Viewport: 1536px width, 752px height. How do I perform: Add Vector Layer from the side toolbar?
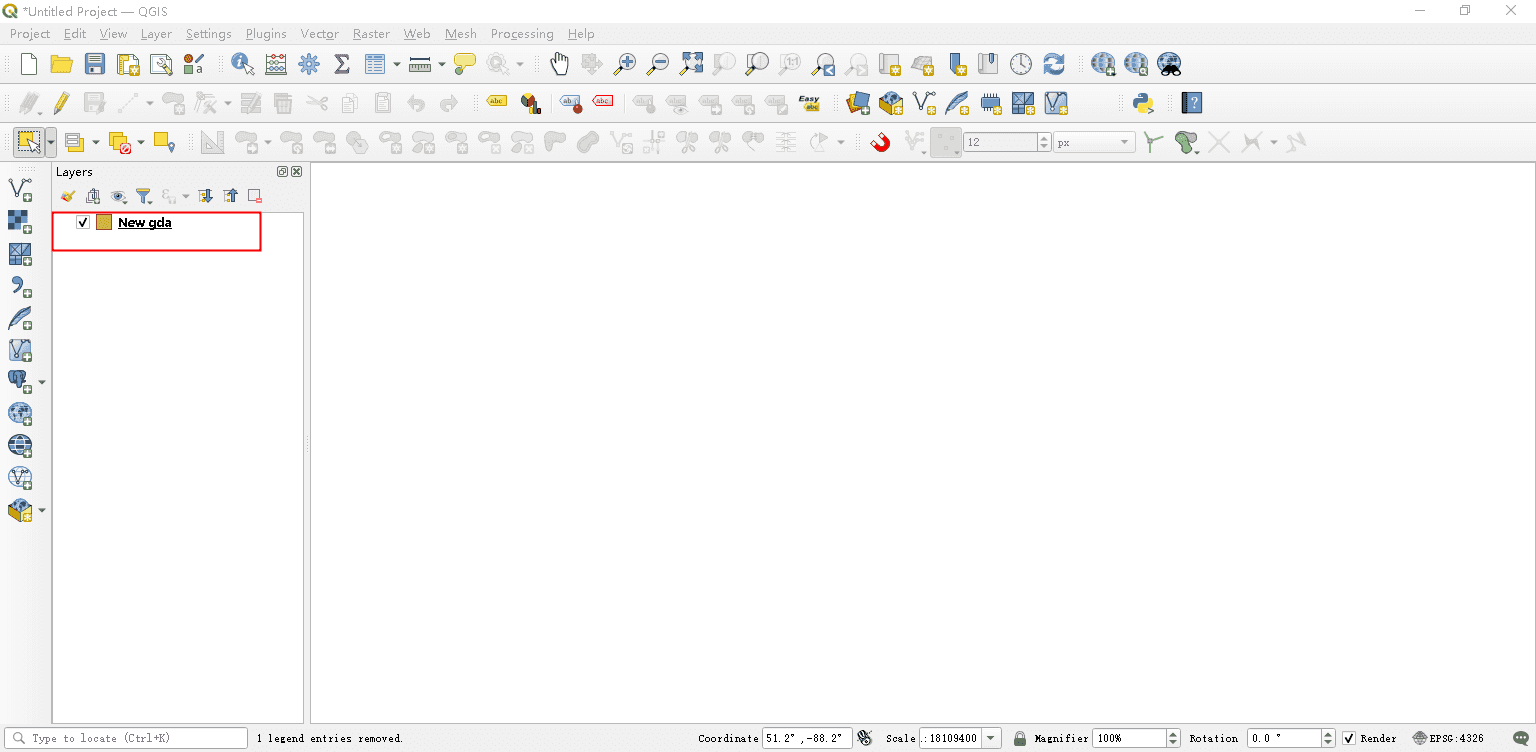20,189
